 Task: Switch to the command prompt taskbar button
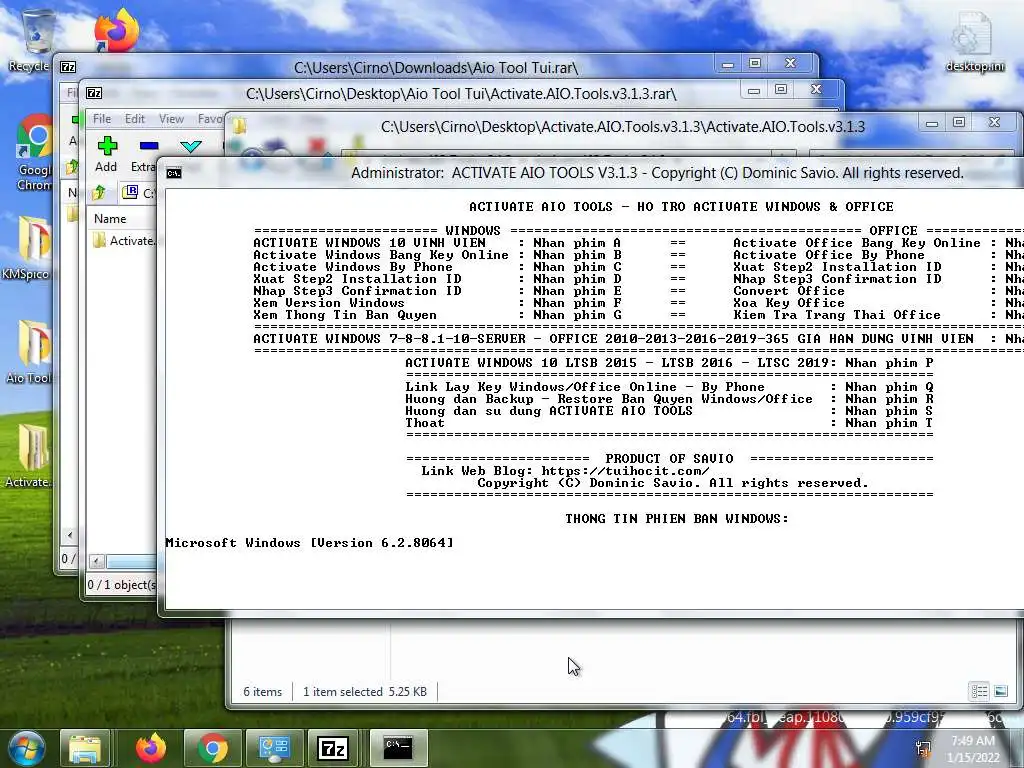[398, 748]
